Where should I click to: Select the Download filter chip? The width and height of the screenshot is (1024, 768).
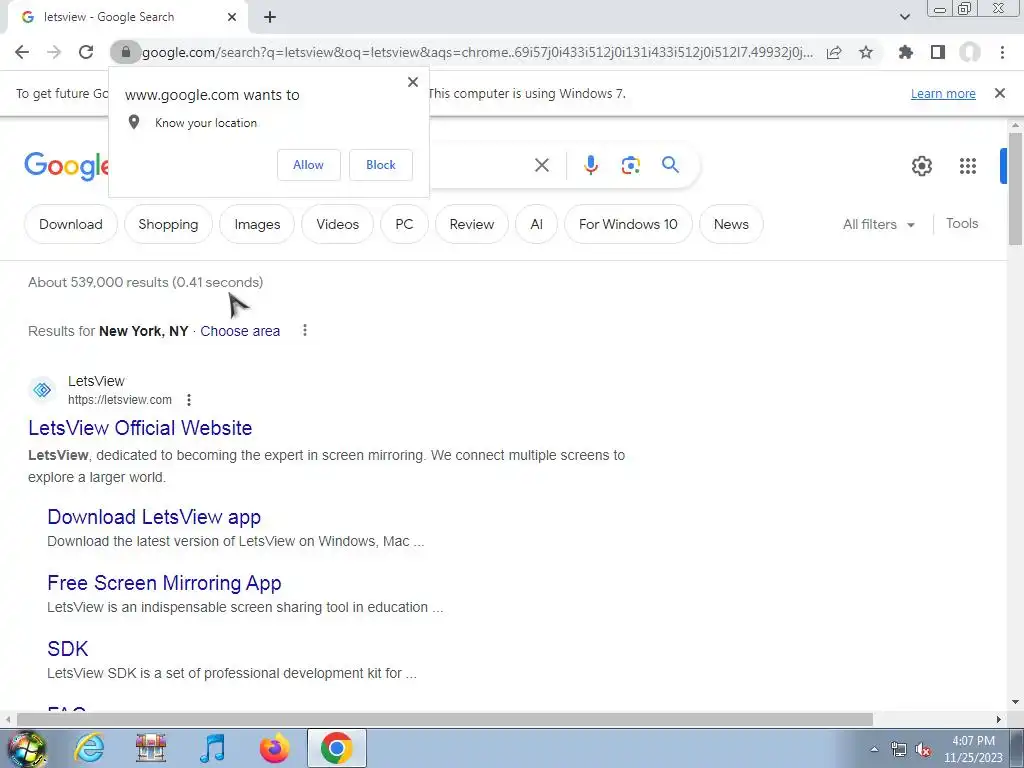pos(71,224)
